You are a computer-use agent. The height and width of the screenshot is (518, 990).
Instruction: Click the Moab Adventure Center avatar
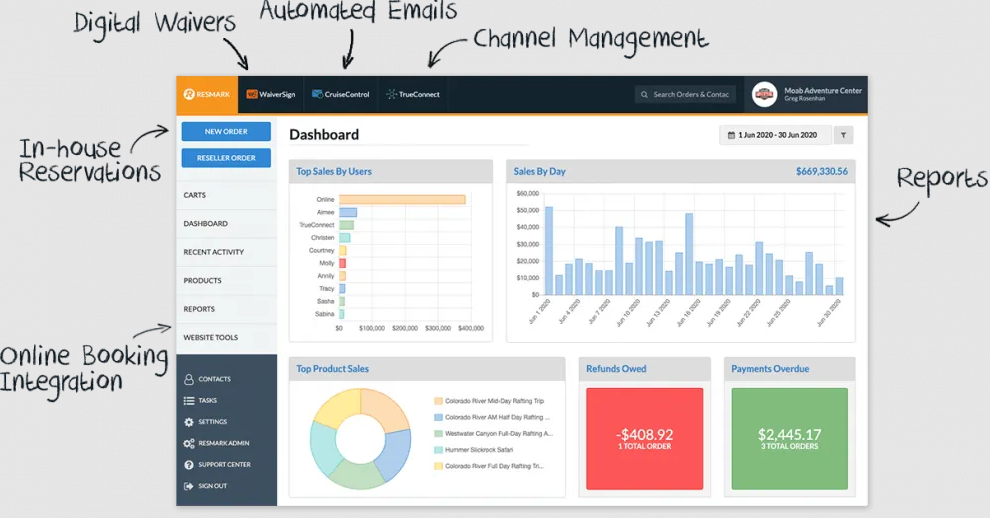pyautogui.click(x=764, y=94)
